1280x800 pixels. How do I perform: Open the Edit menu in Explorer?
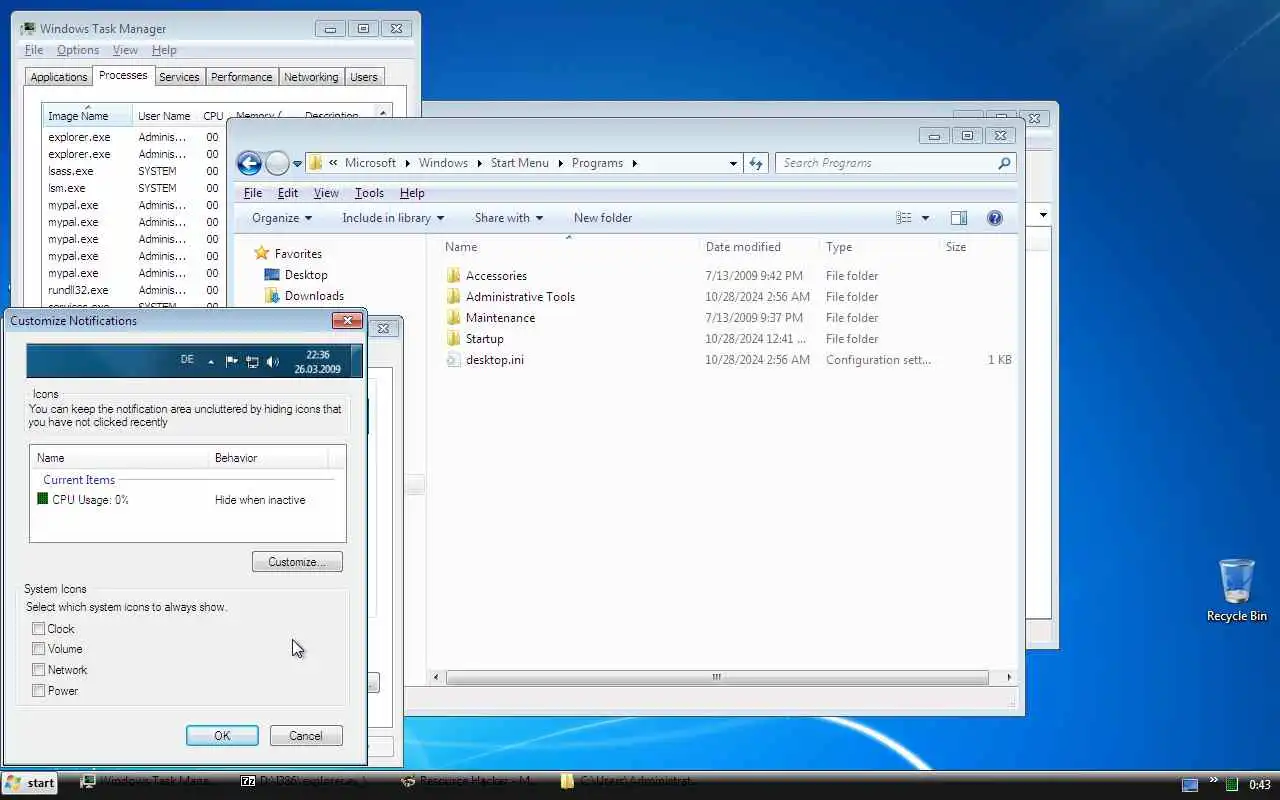click(x=288, y=193)
